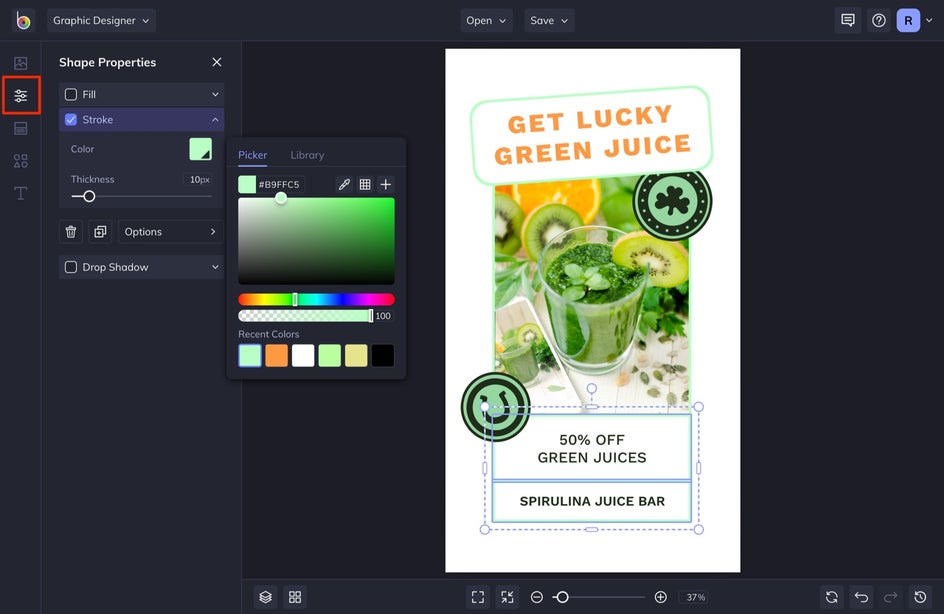
Task: Select the pale yellow recent color
Action: 356,356
